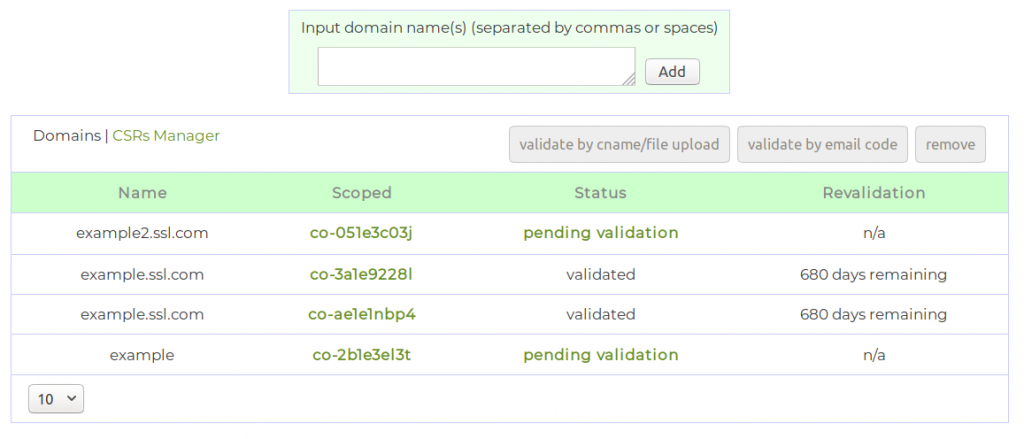Screen dimensions: 1024x439
Task: Select the example2.ssl.com domain name cell
Action: [142, 233]
